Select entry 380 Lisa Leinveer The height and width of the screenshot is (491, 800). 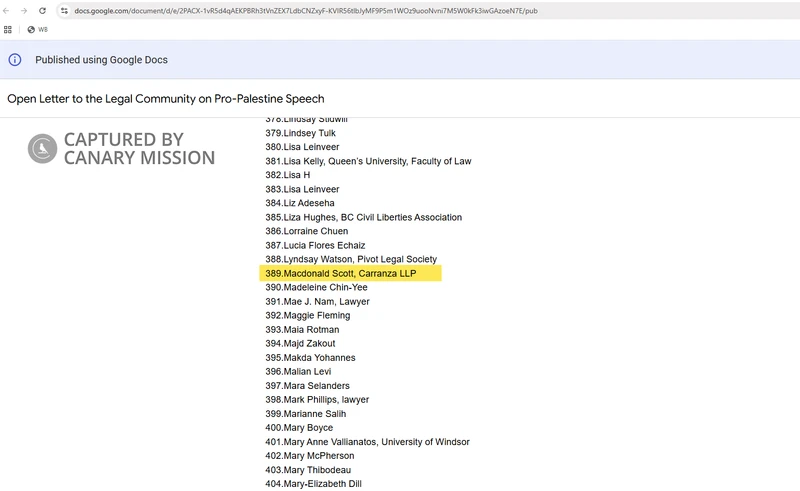coord(302,147)
